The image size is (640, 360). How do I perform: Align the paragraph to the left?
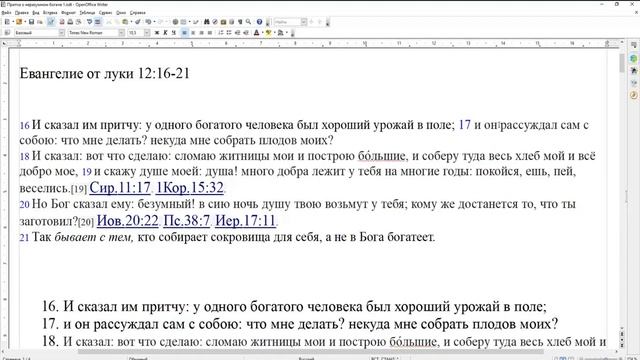pyautogui.click(x=184, y=33)
